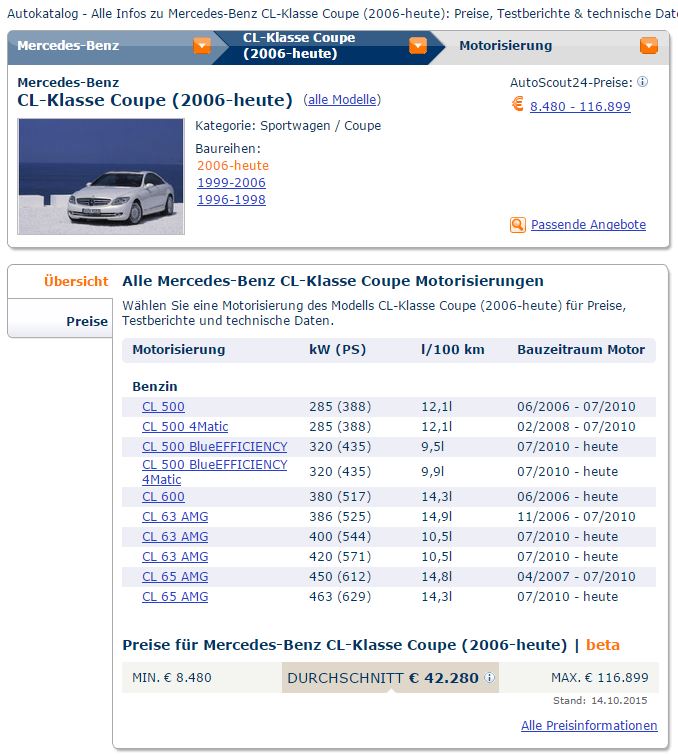Open the Motorisierung dropdown arrow
Viewport: 678px width, 754px height.
649,46
